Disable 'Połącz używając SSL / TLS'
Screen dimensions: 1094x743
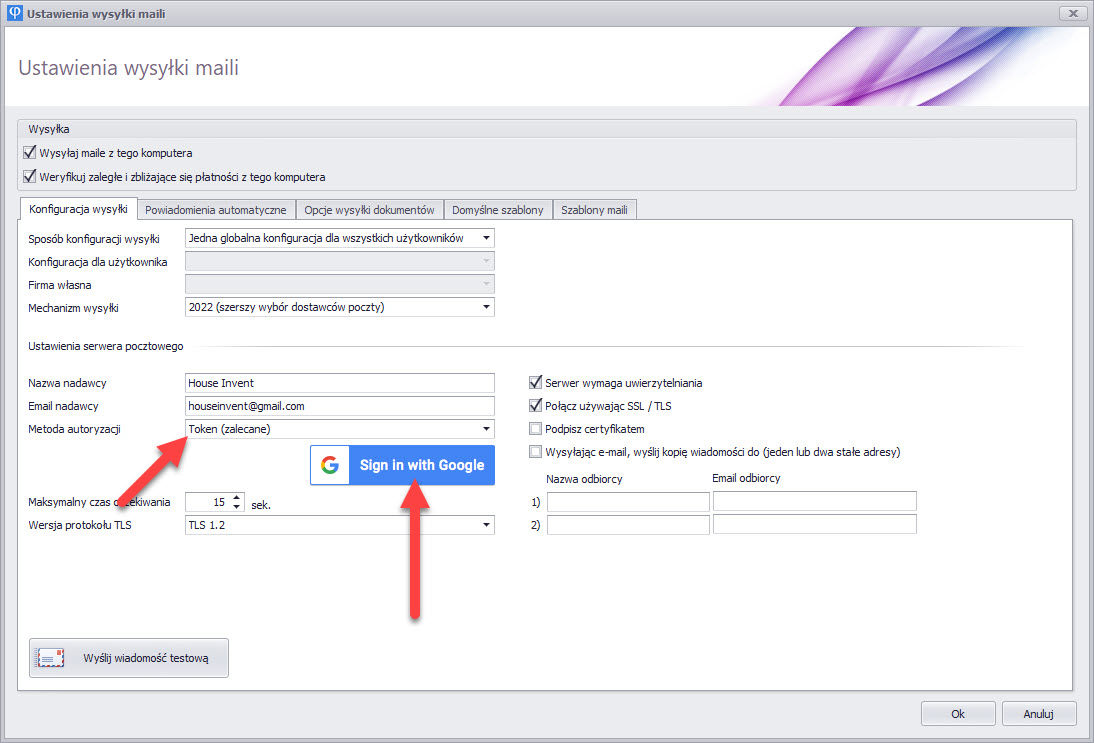[x=535, y=405]
